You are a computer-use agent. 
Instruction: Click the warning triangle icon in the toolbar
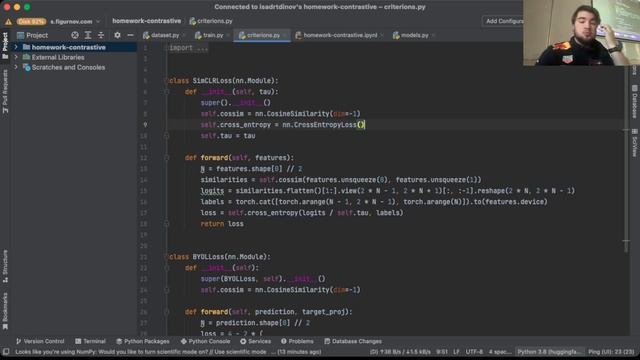coord(8,21)
